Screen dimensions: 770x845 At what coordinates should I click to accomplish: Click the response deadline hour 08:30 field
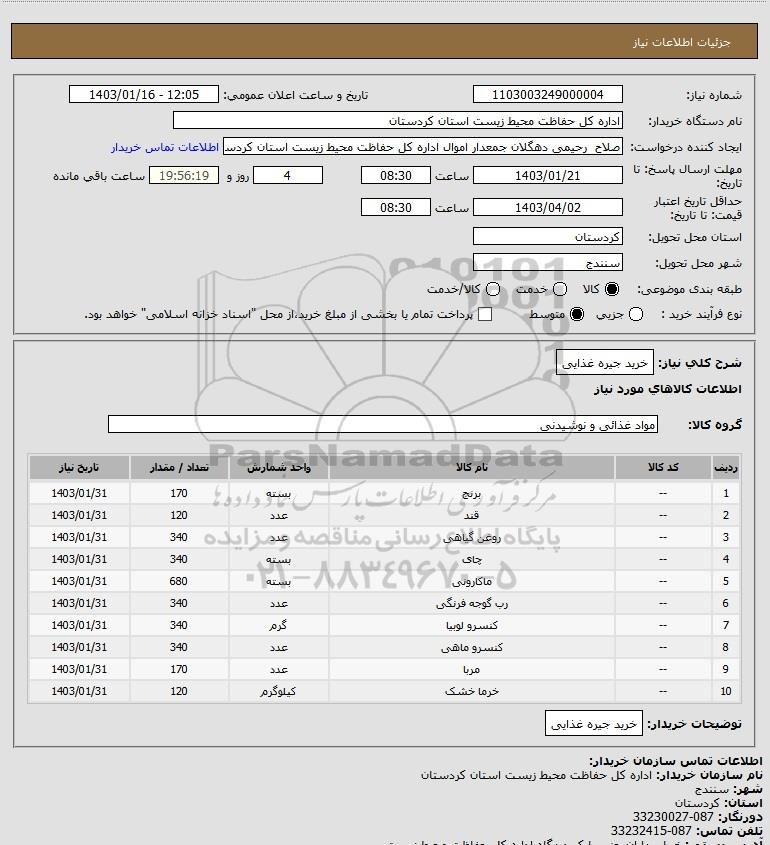pos(396,176)
